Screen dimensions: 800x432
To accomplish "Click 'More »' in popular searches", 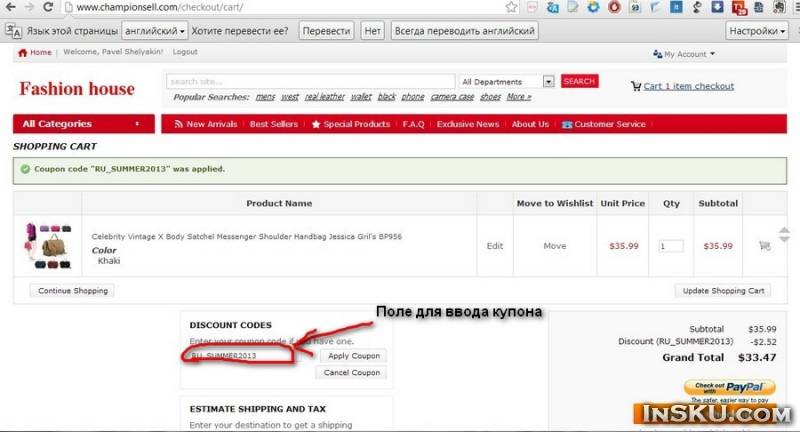I will pyautogui.click(x=519, y=97).
